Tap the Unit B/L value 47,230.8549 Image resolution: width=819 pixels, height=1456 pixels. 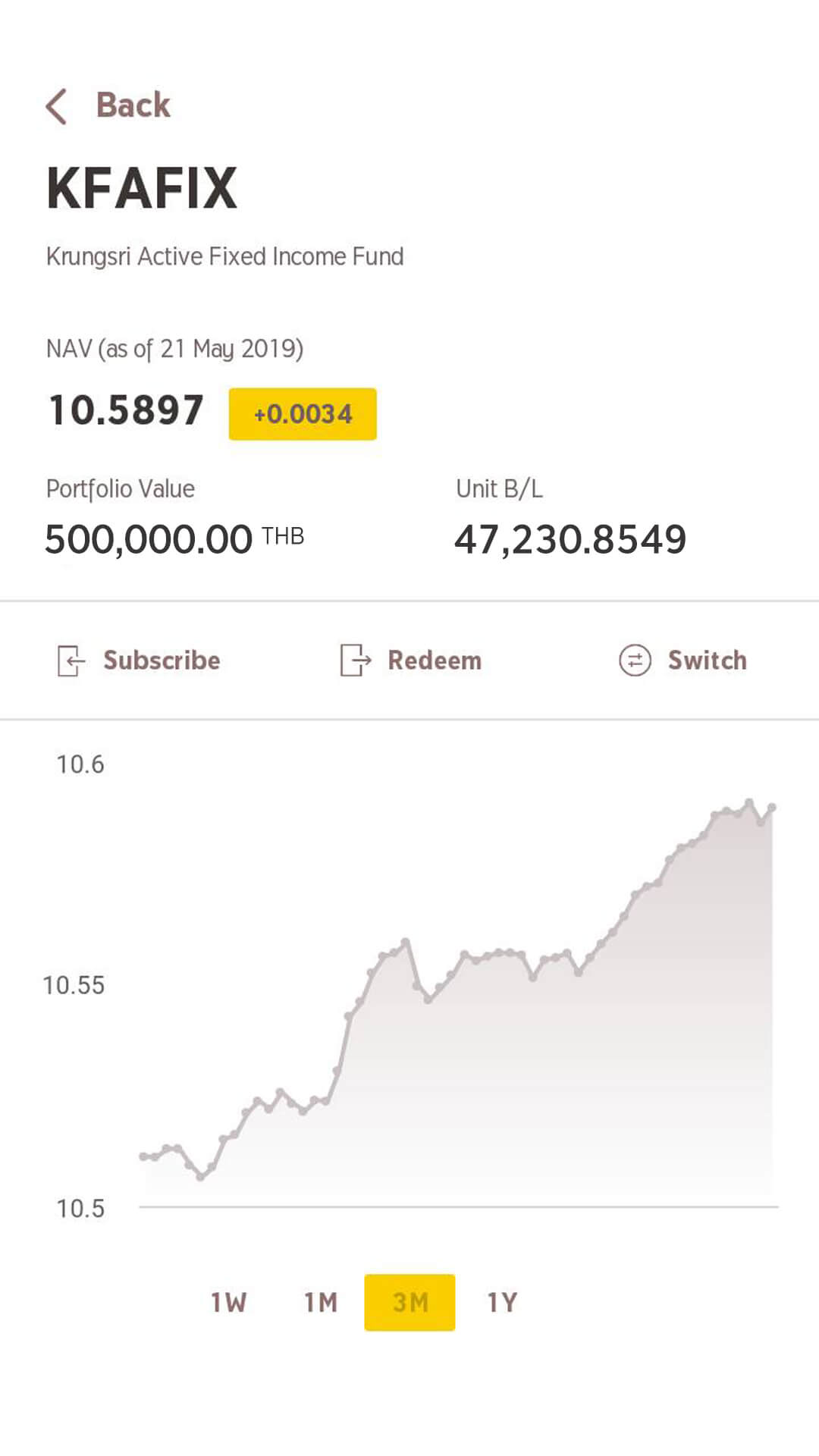coord(570,539)
